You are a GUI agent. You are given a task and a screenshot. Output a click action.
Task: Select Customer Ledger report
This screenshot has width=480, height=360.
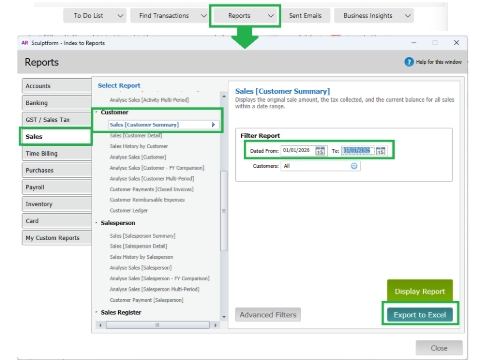pyautogui.click(x=128, y=211)
